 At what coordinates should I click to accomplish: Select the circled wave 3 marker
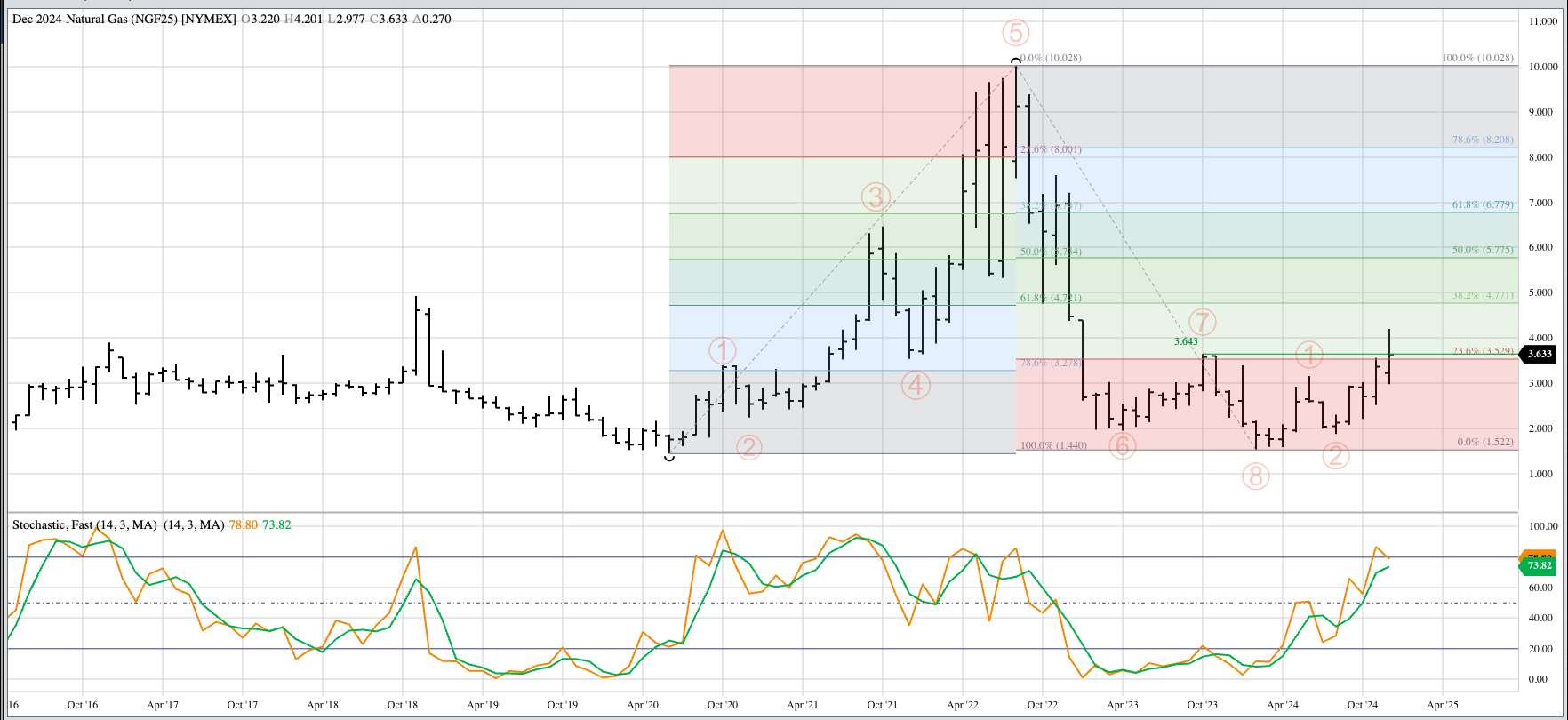click(876, 197)
